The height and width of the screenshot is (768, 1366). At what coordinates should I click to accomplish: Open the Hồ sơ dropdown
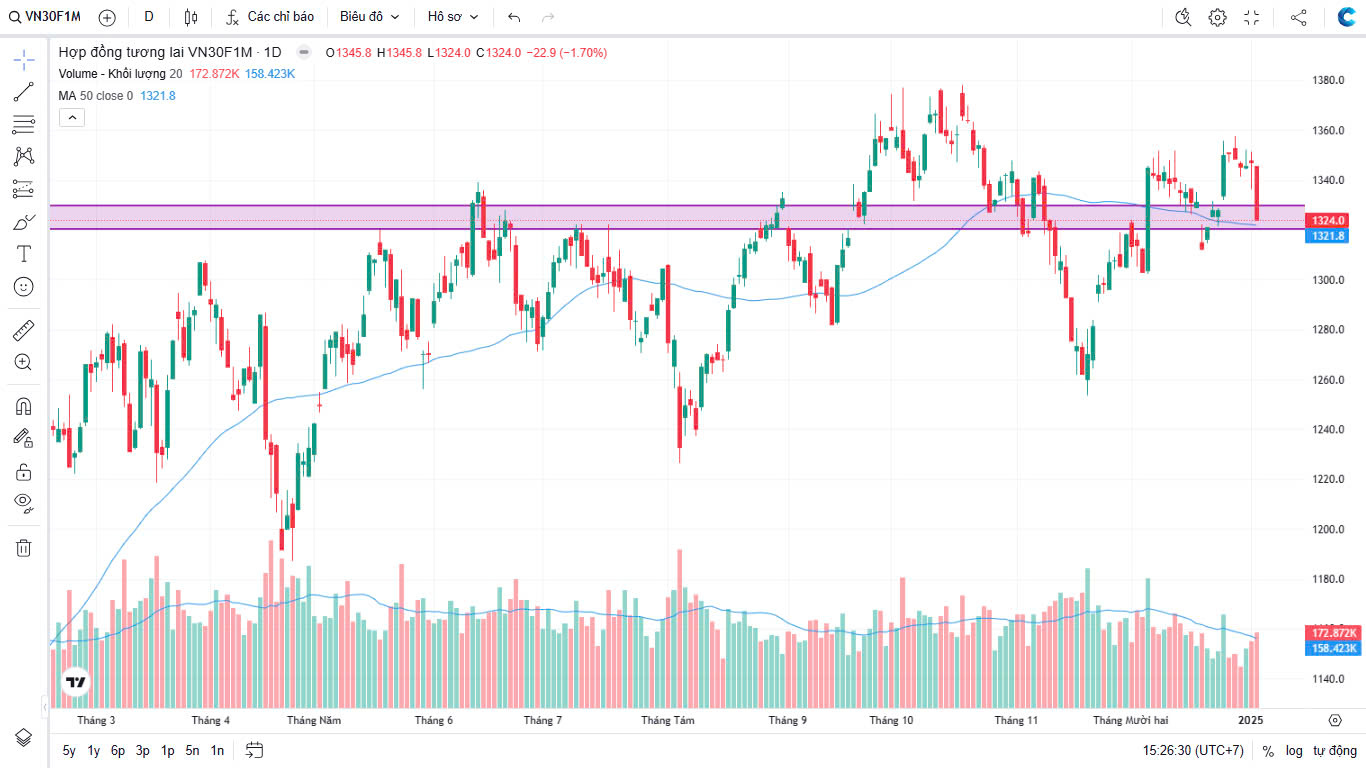pos(453,17)
